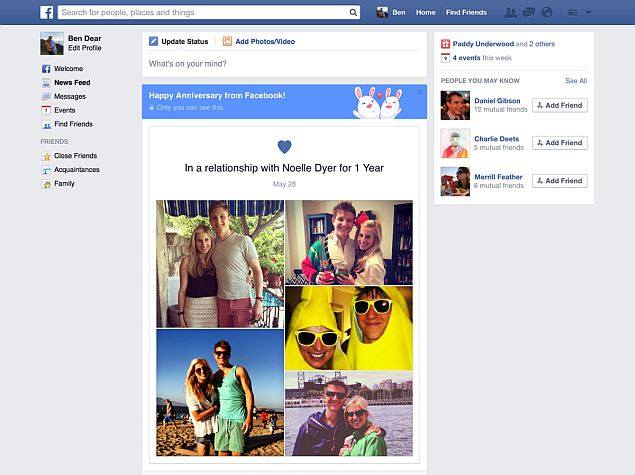Add Merrill Feather as friend
The height and width of the screenshot is (475, 635).
[x=559, y=181]
